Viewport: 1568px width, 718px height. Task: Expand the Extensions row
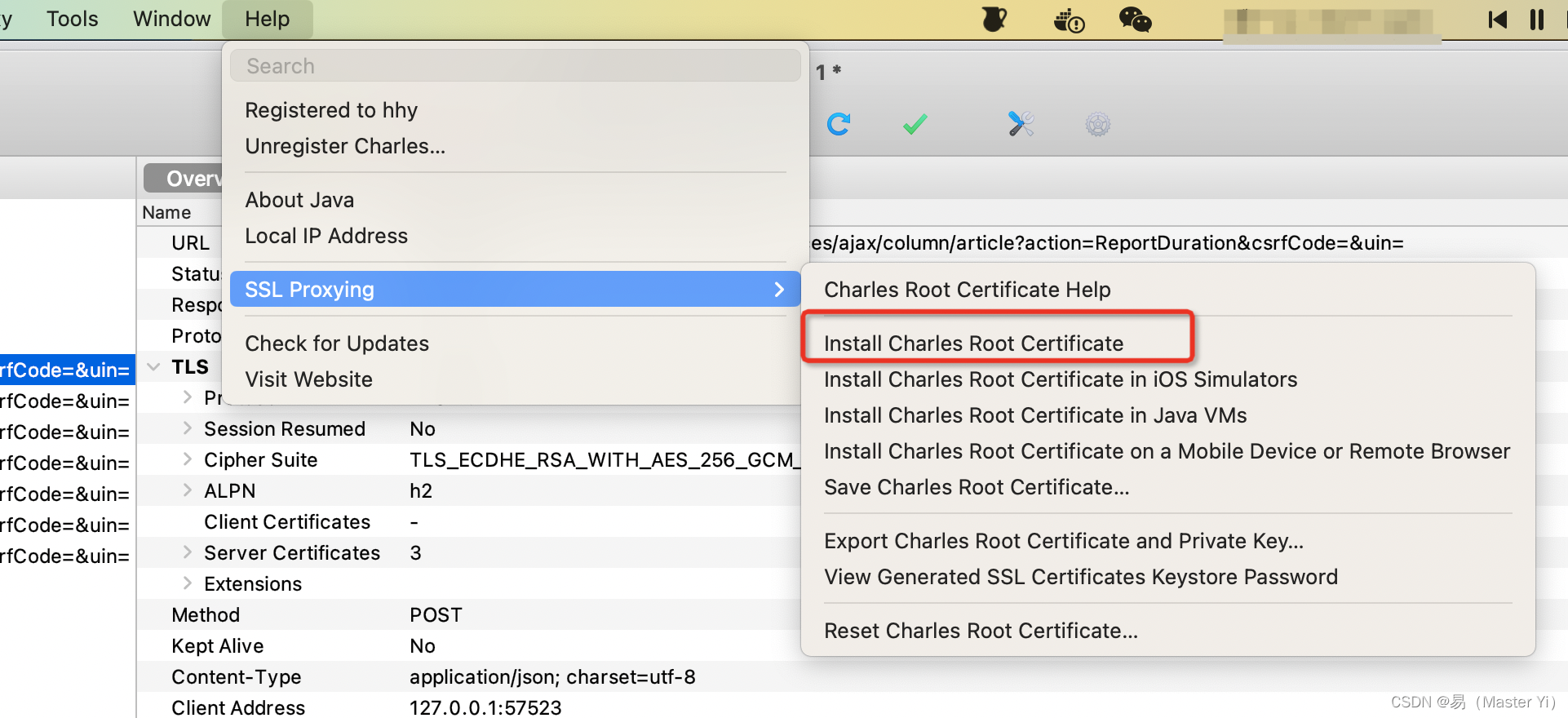pyautogui.click(x=188, y=583)
